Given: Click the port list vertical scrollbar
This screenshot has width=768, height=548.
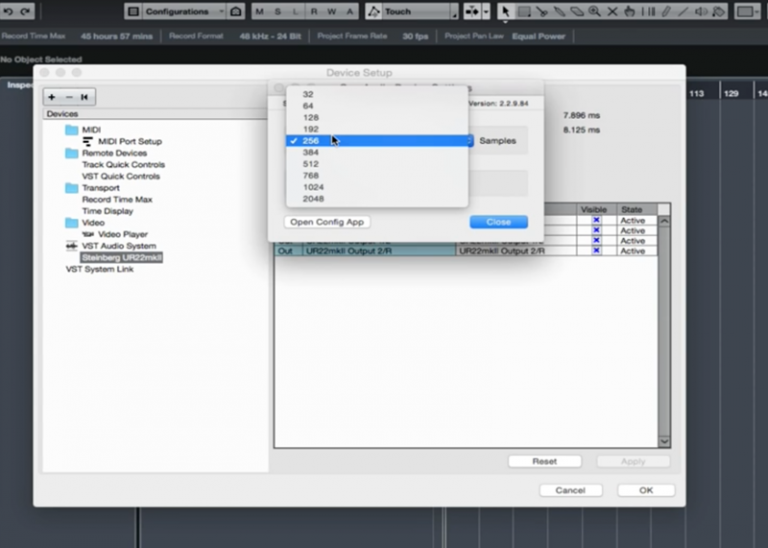Looking at the screenshot, I should [664, 330].
